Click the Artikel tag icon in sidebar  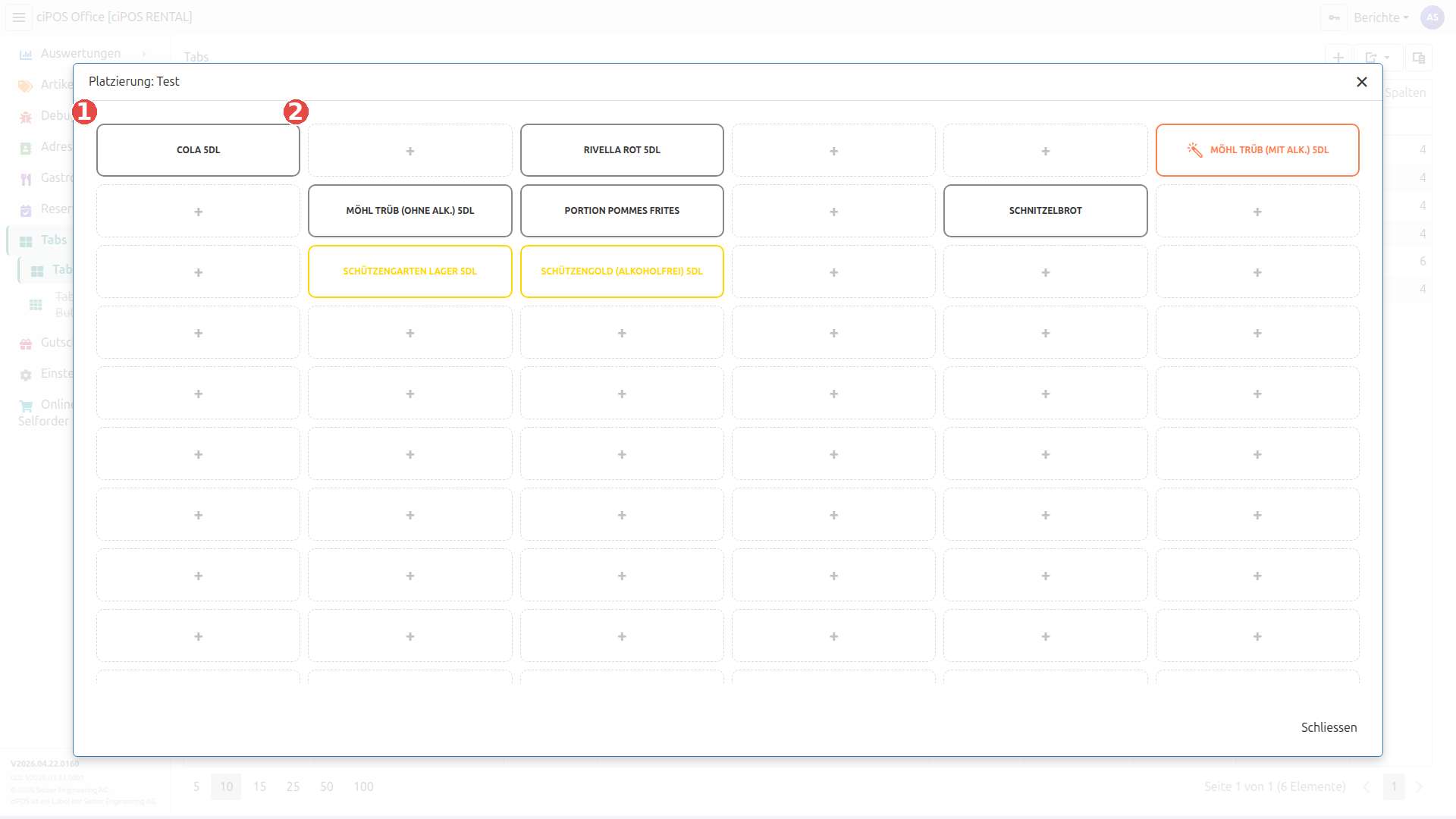[x=26, y=85]
